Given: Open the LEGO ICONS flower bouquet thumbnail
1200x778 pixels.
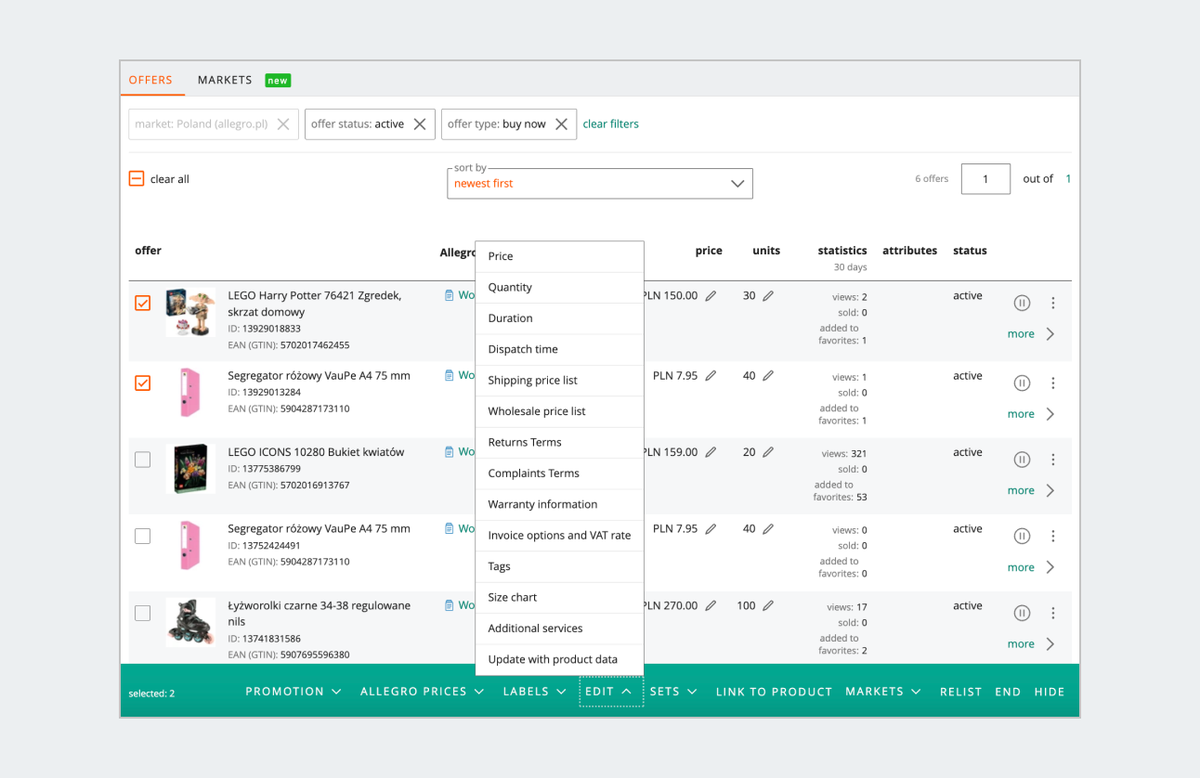Looking at the screenshot, I should pos(190,468).
